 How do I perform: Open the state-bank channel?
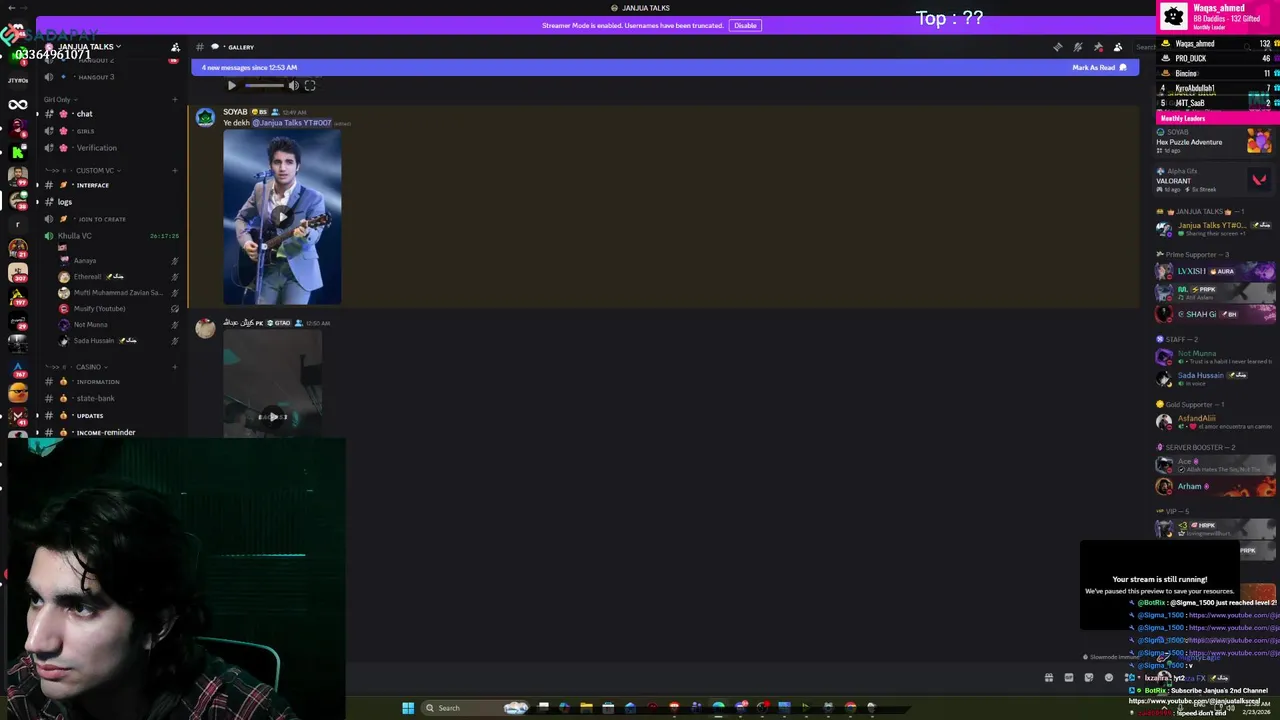click(96, 399)
